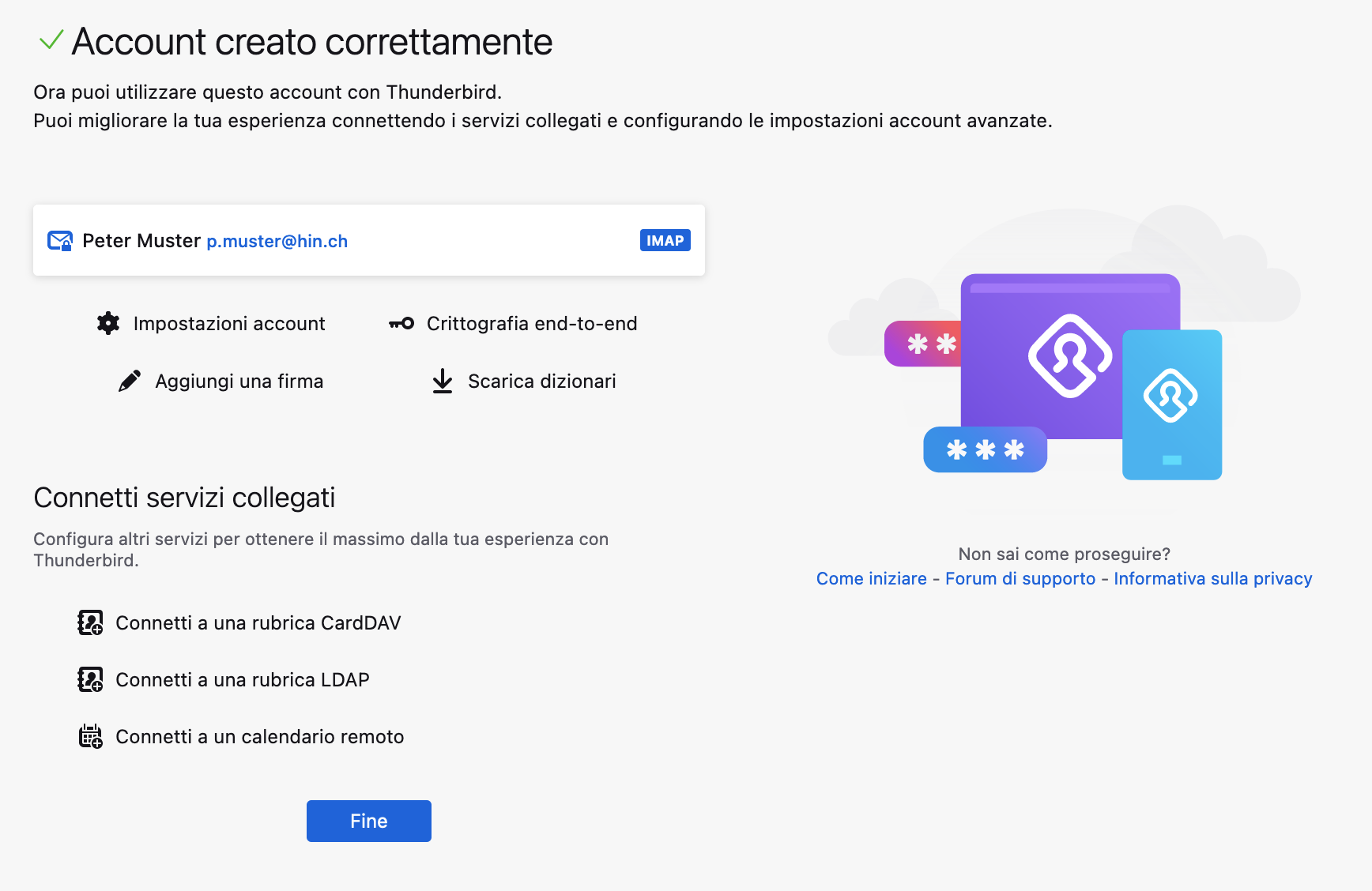Click the CardDAV address book icon
Image resolution: width=1372 pixels, height=891 pixels.
(x=90, y=622)
